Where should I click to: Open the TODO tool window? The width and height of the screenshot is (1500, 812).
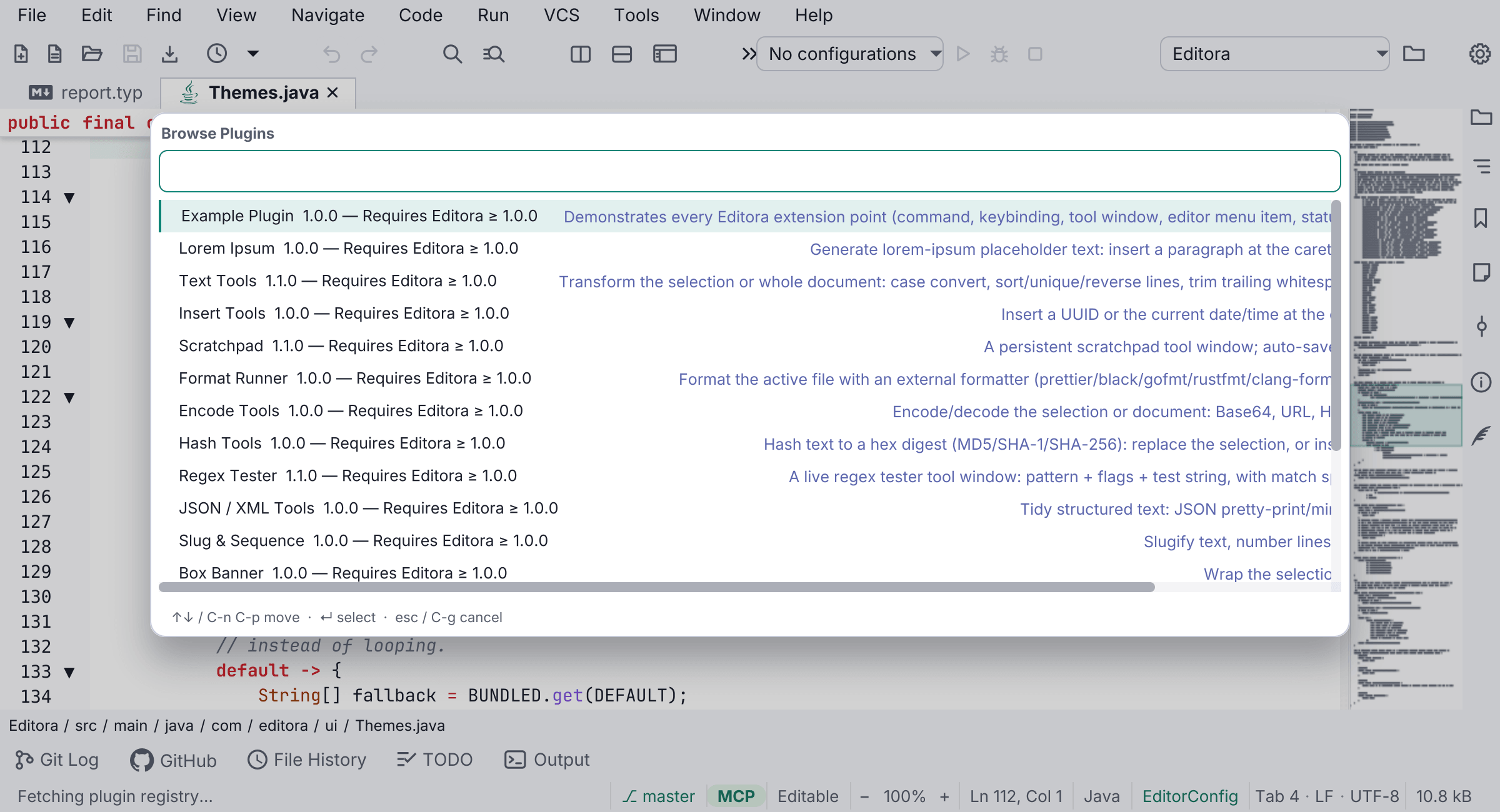[435, 760]
